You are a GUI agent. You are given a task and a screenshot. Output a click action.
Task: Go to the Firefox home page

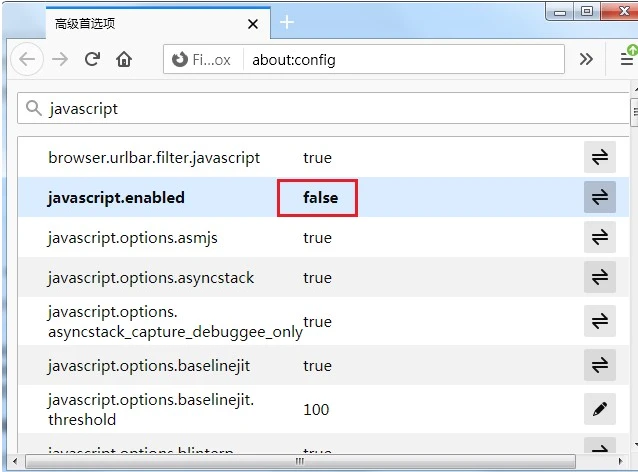point(124,60)
